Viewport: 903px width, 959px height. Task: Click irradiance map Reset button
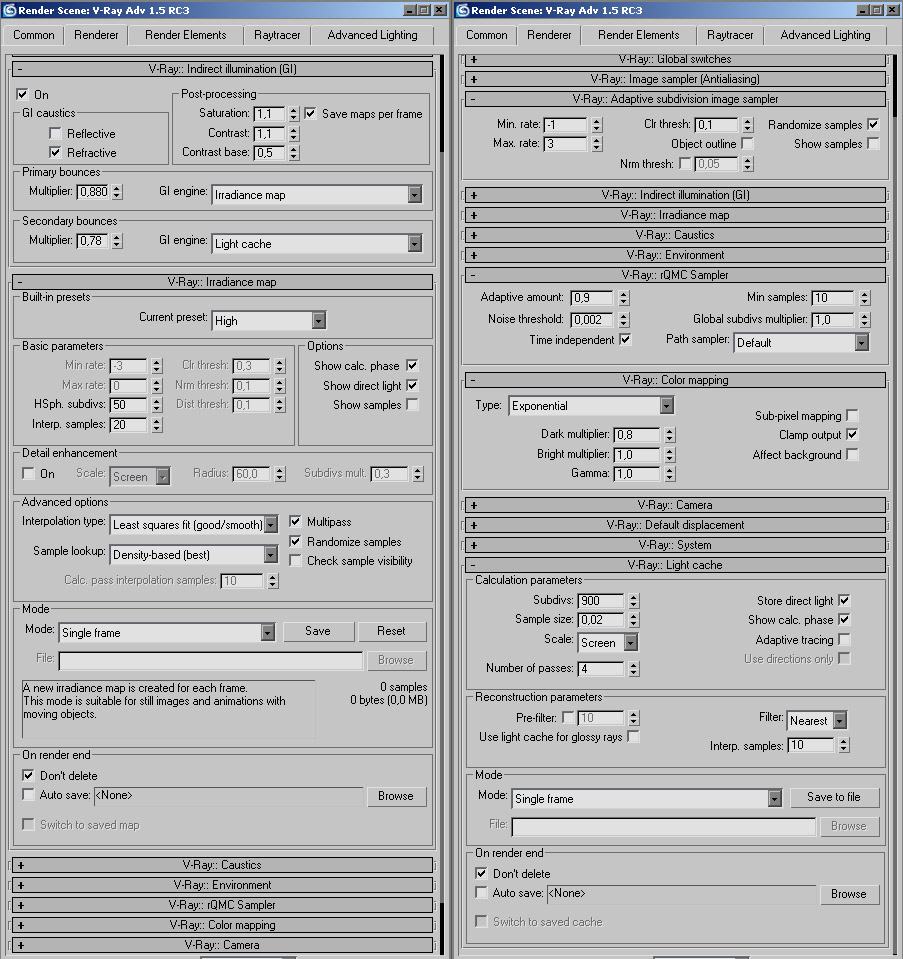pyautogui.click(x=391, y=631)
